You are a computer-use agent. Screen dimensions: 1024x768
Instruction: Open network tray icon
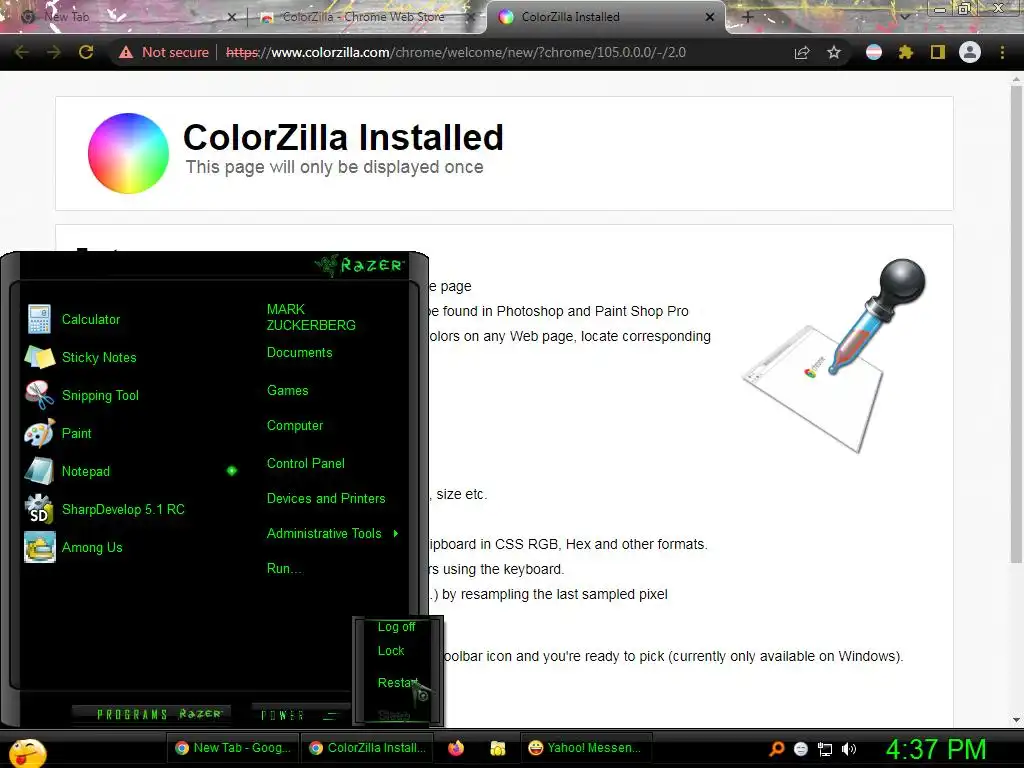tap(825, 749)
